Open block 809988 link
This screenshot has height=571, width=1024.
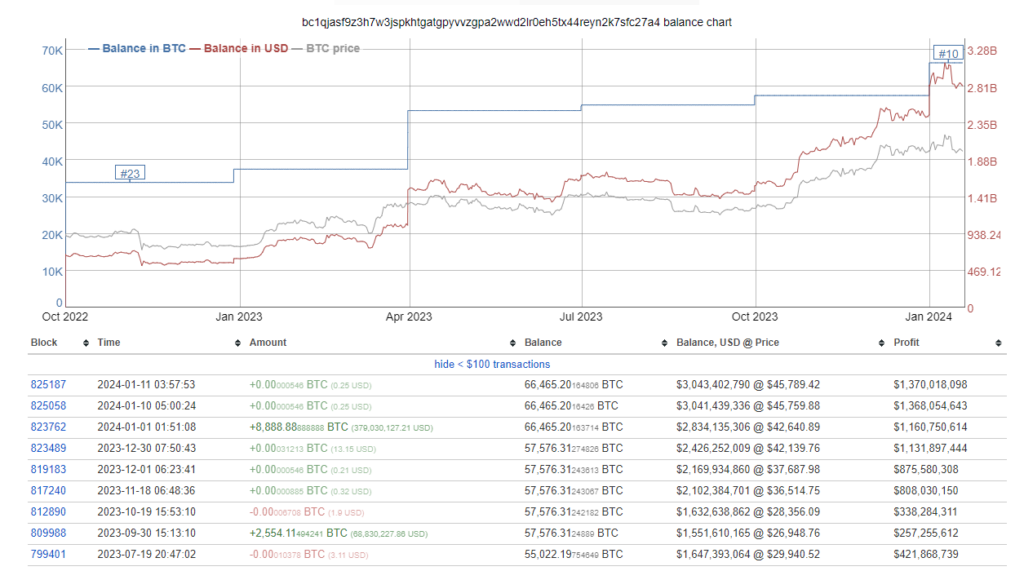click(48, 533)
